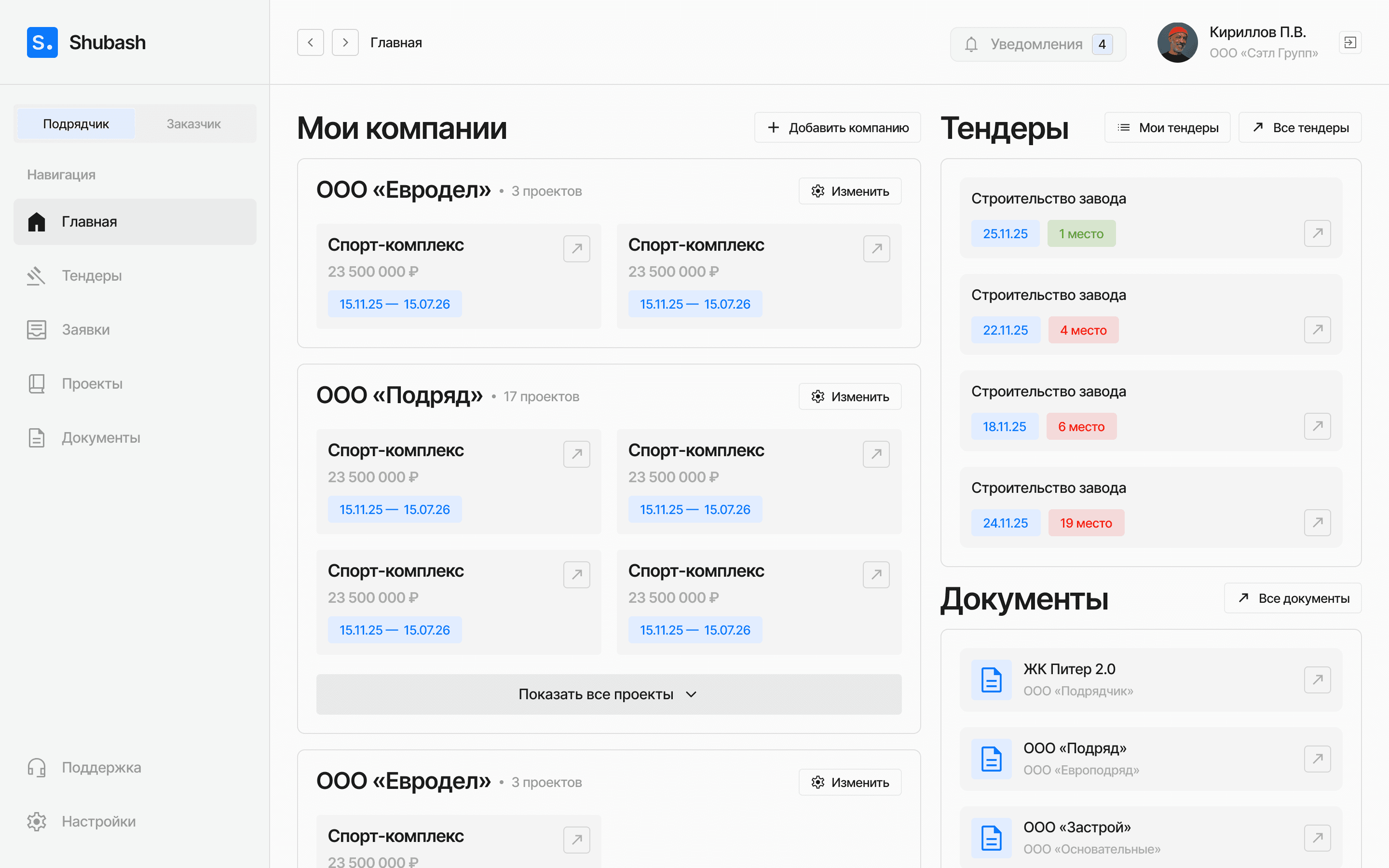Click the back navigation chevron
The image size is (1389, 868).
310,42
